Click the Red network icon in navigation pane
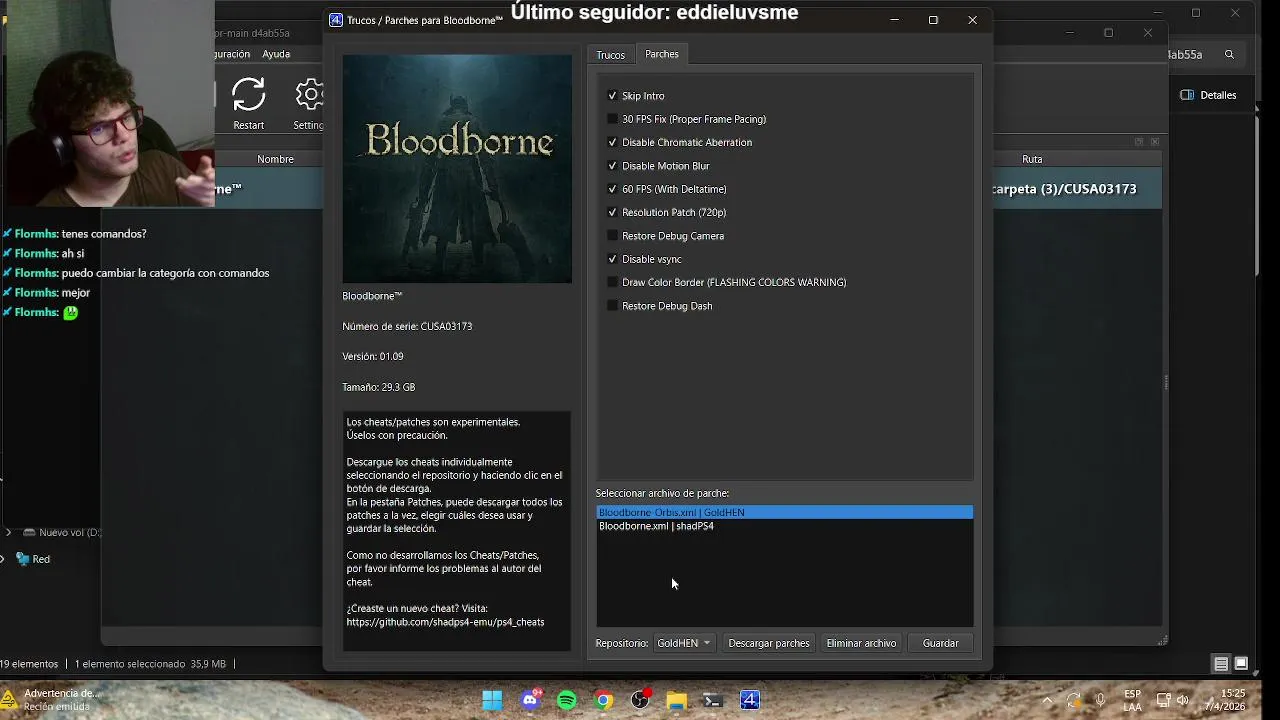Screen dimensions: 1280x720 (23, 559)
